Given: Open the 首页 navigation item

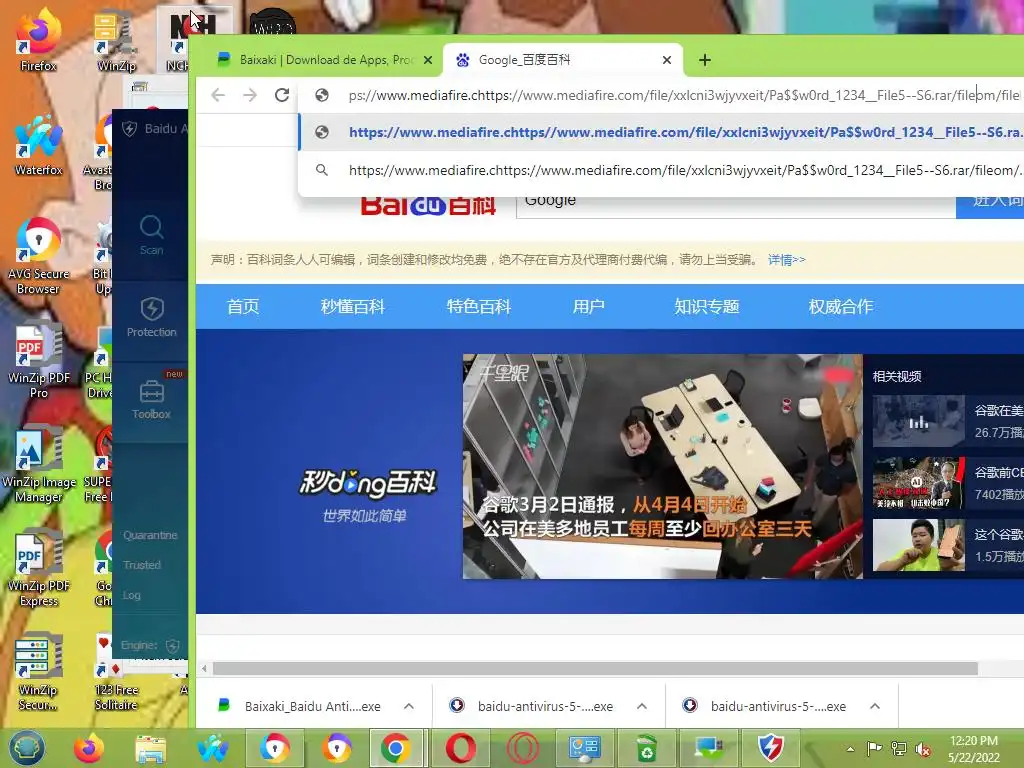Looking at the screenshot, I should click(x=243, y=306).
